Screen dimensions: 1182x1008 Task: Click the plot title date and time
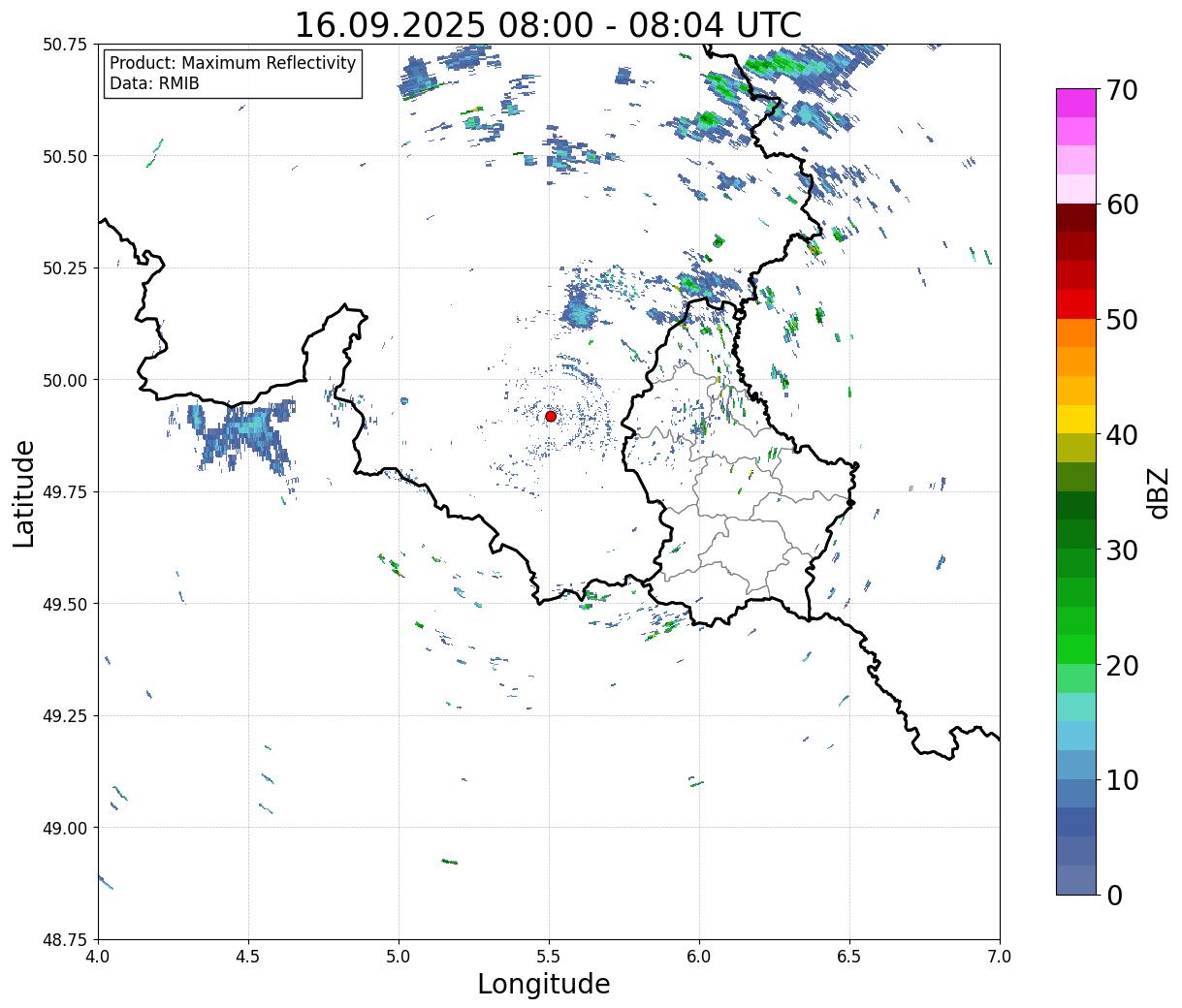point(548,24)
